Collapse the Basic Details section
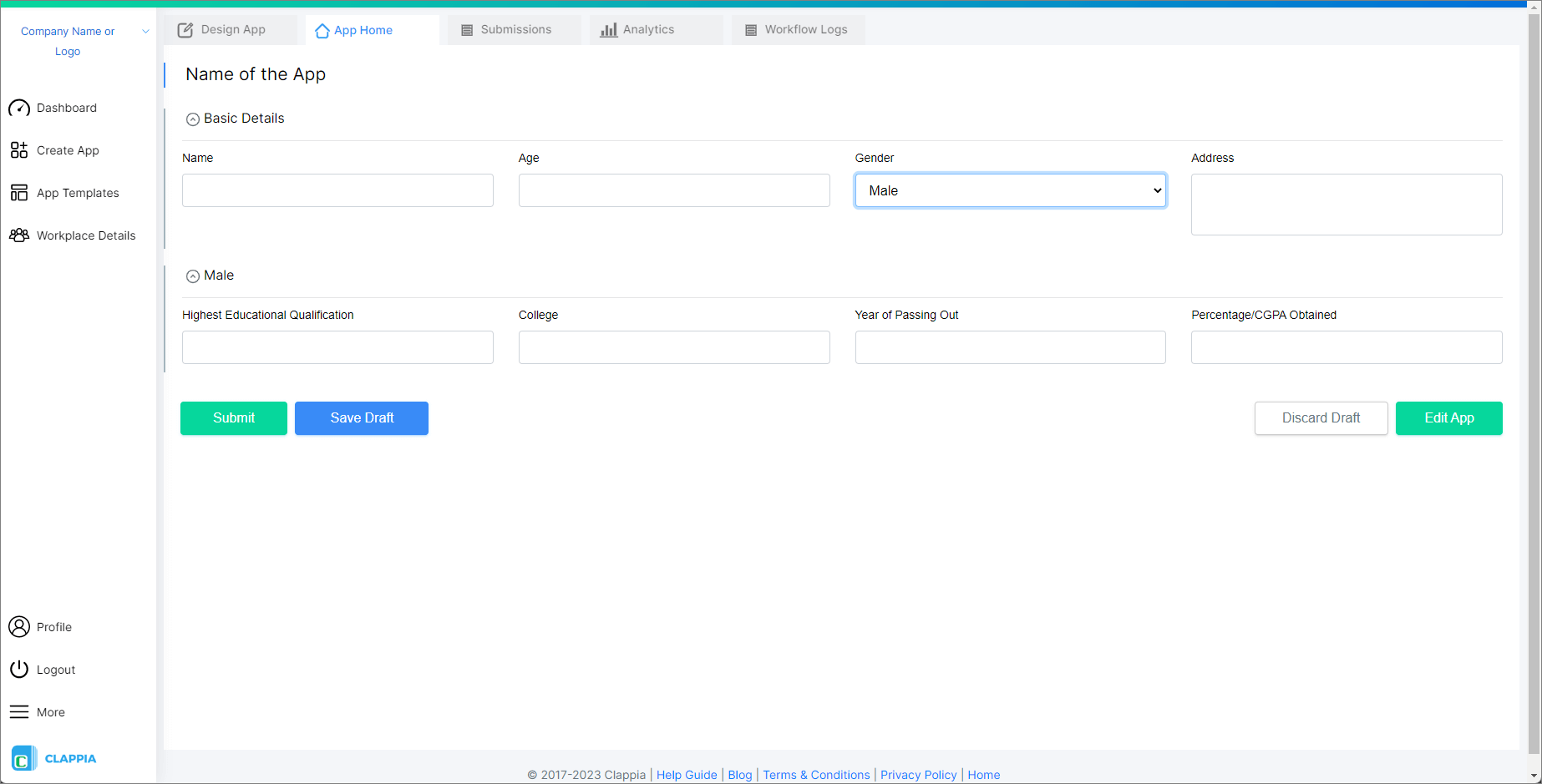This screenshot has width=1542, height=784. tap(193, 119)
